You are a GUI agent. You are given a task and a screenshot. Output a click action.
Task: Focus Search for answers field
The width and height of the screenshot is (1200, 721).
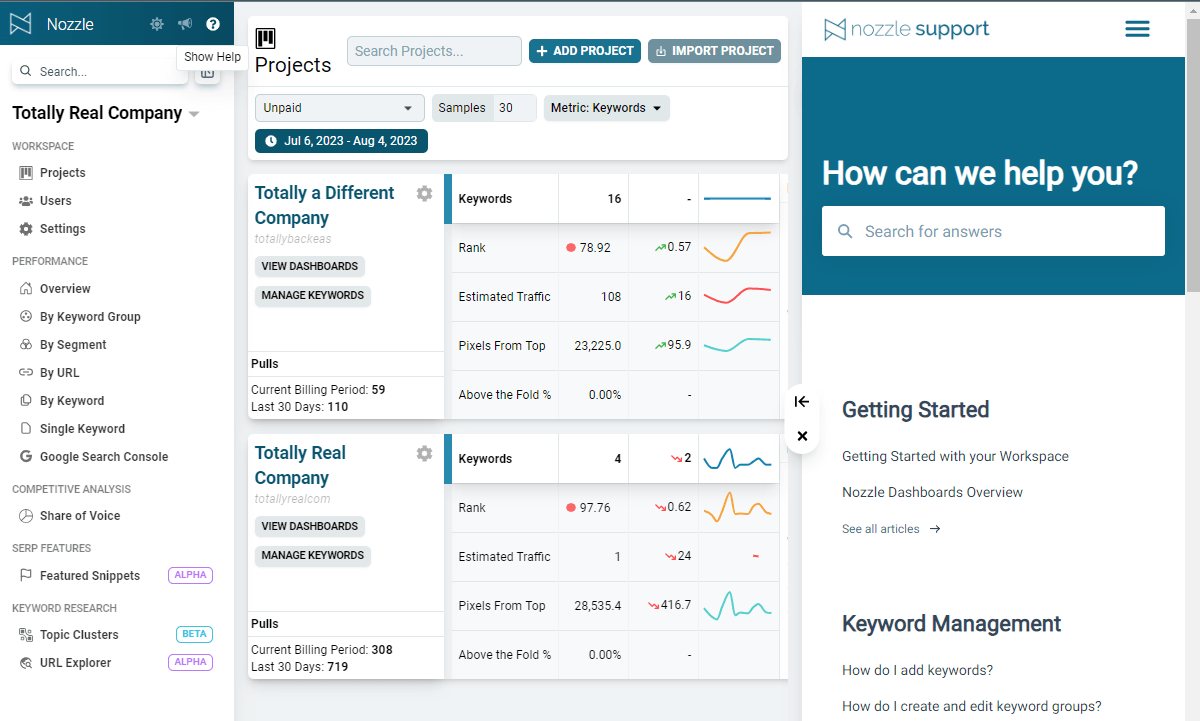[x=993, y=231]
